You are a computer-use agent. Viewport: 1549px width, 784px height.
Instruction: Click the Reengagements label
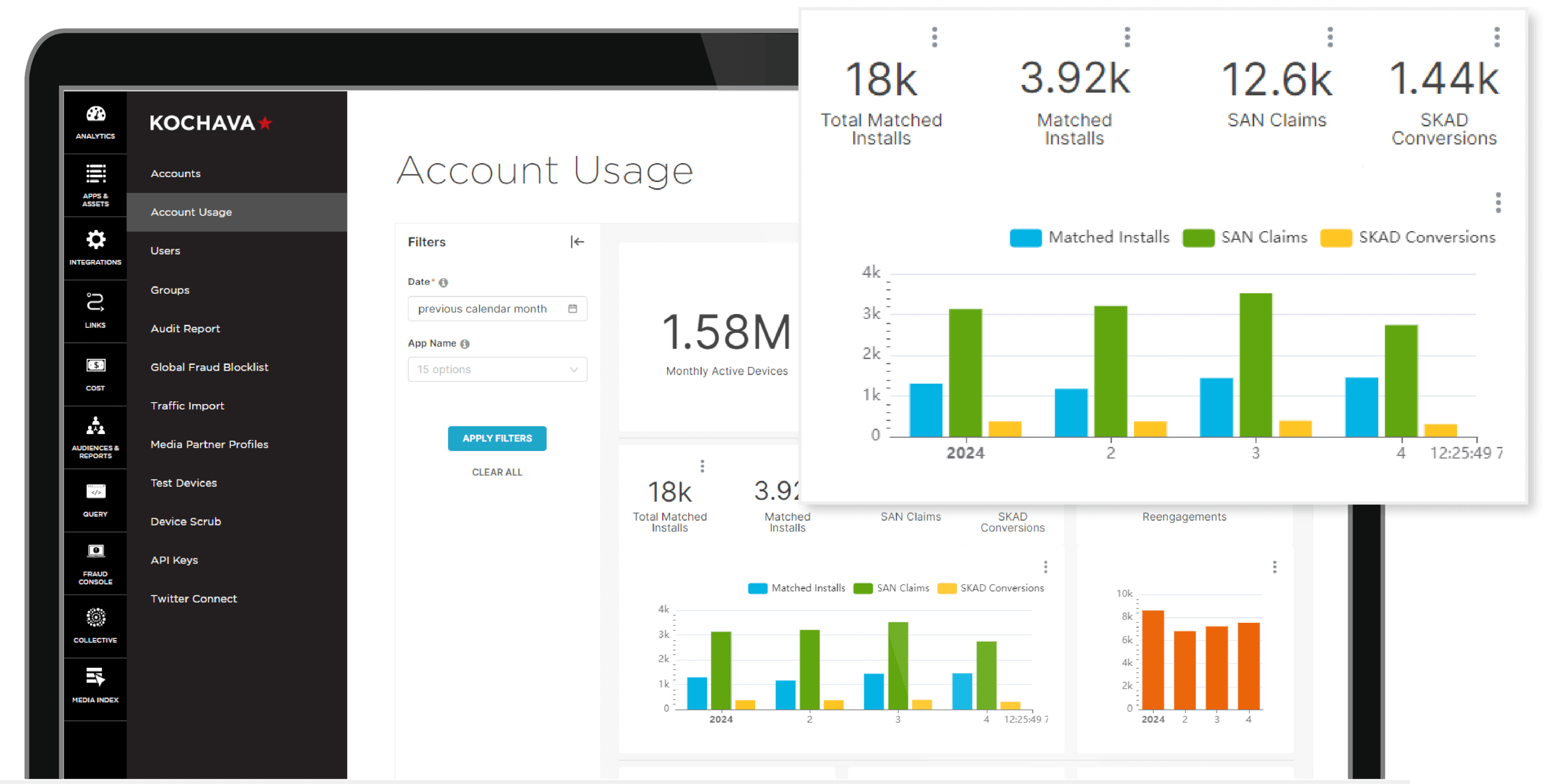(x=1184, y=516)
